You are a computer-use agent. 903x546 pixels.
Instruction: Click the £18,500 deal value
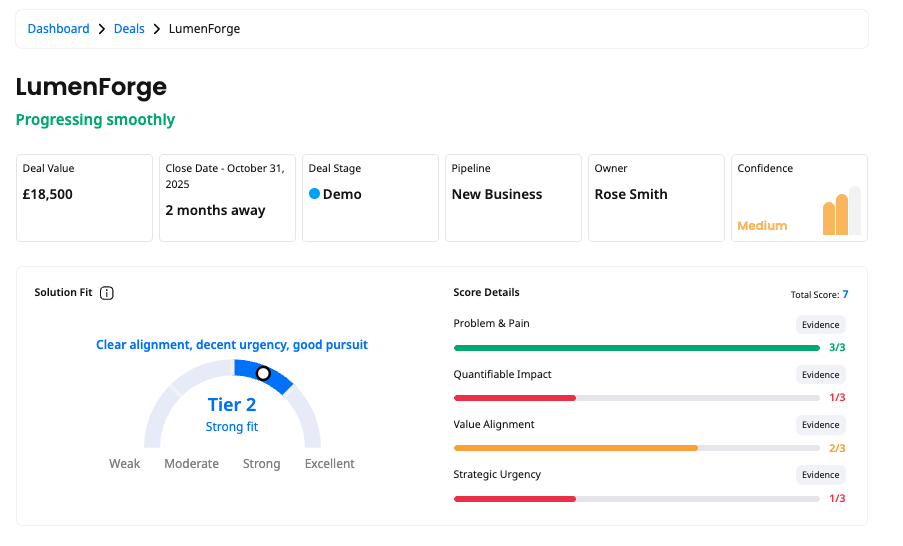[47, 194]
